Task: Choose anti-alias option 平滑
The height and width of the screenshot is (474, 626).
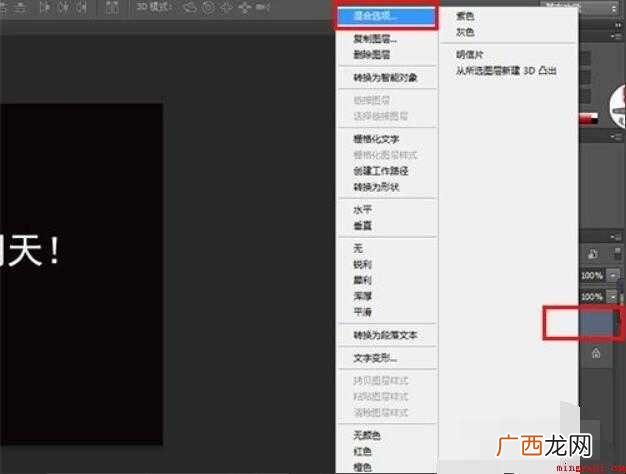Action: click(363, 311)
